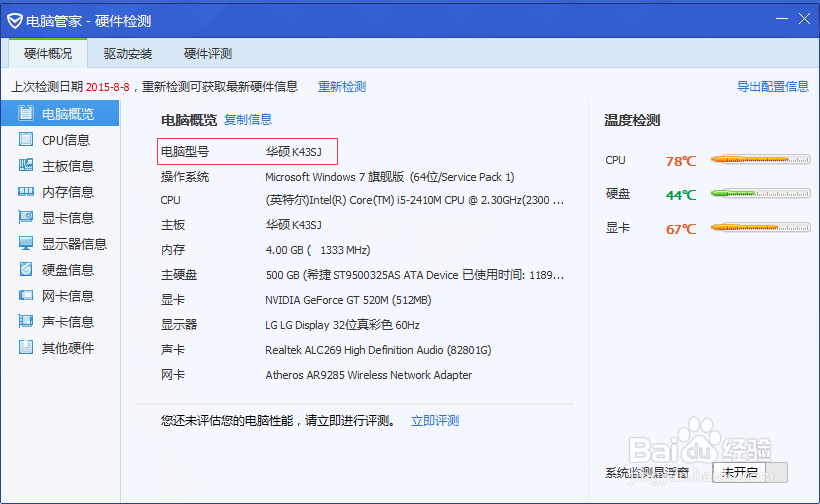Screen dimensions: 820x504
Task: Click the 希捷 ST9500325AS hard disk text
Action: click(x=414, y=275)
